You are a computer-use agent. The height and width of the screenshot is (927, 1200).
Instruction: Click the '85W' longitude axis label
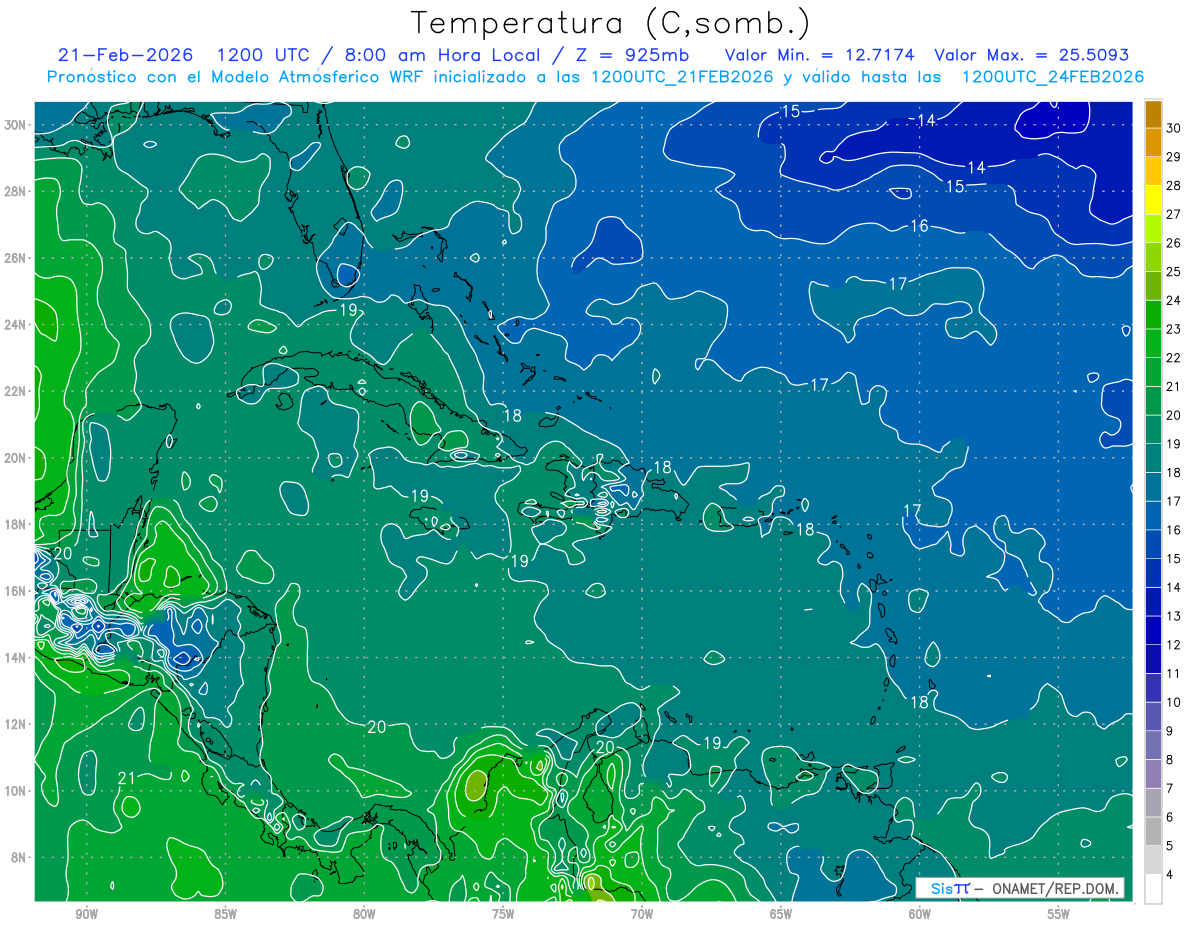pos(225,914)
